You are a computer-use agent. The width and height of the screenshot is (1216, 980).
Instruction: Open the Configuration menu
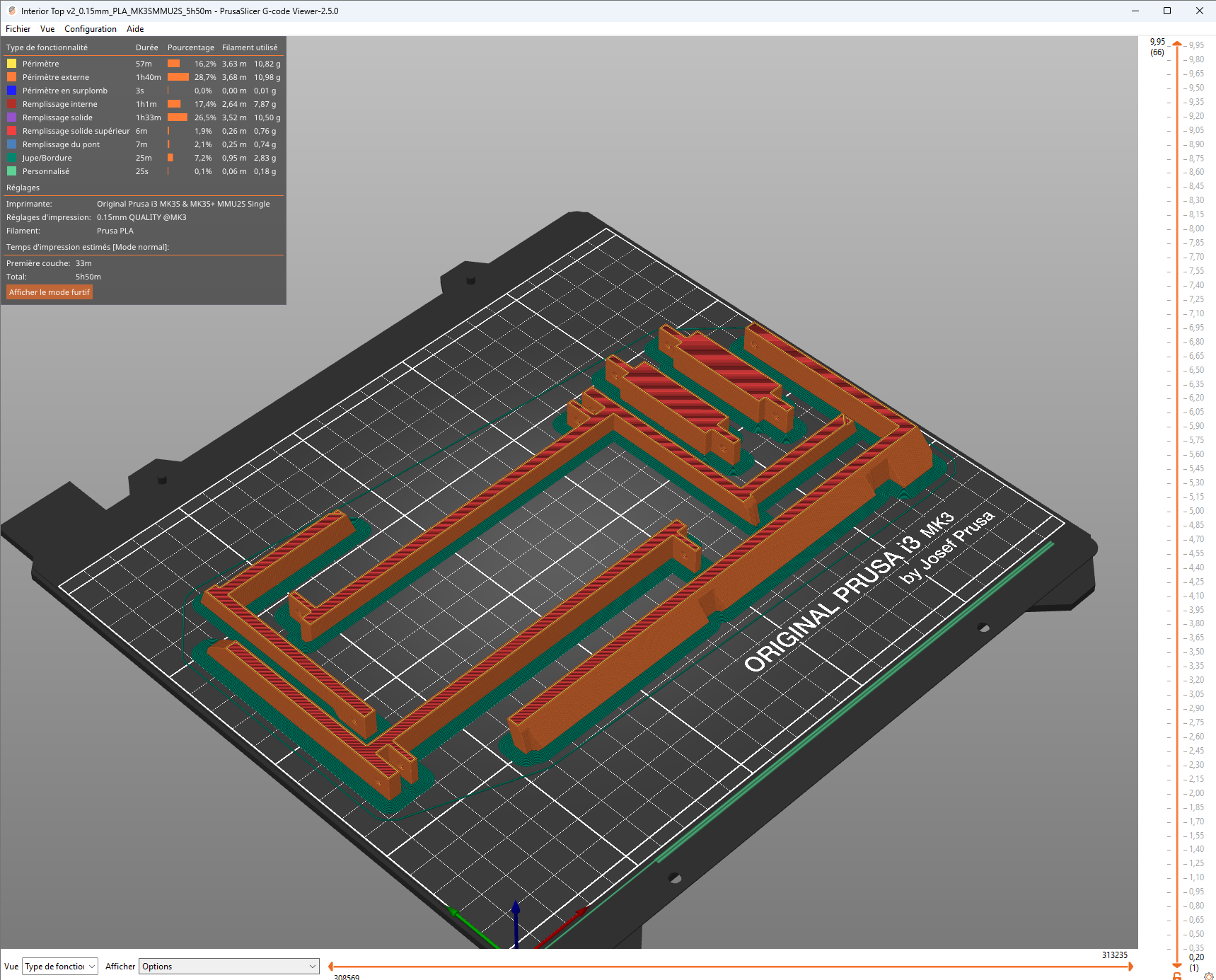pyautogui.click(x=90, y=29)
